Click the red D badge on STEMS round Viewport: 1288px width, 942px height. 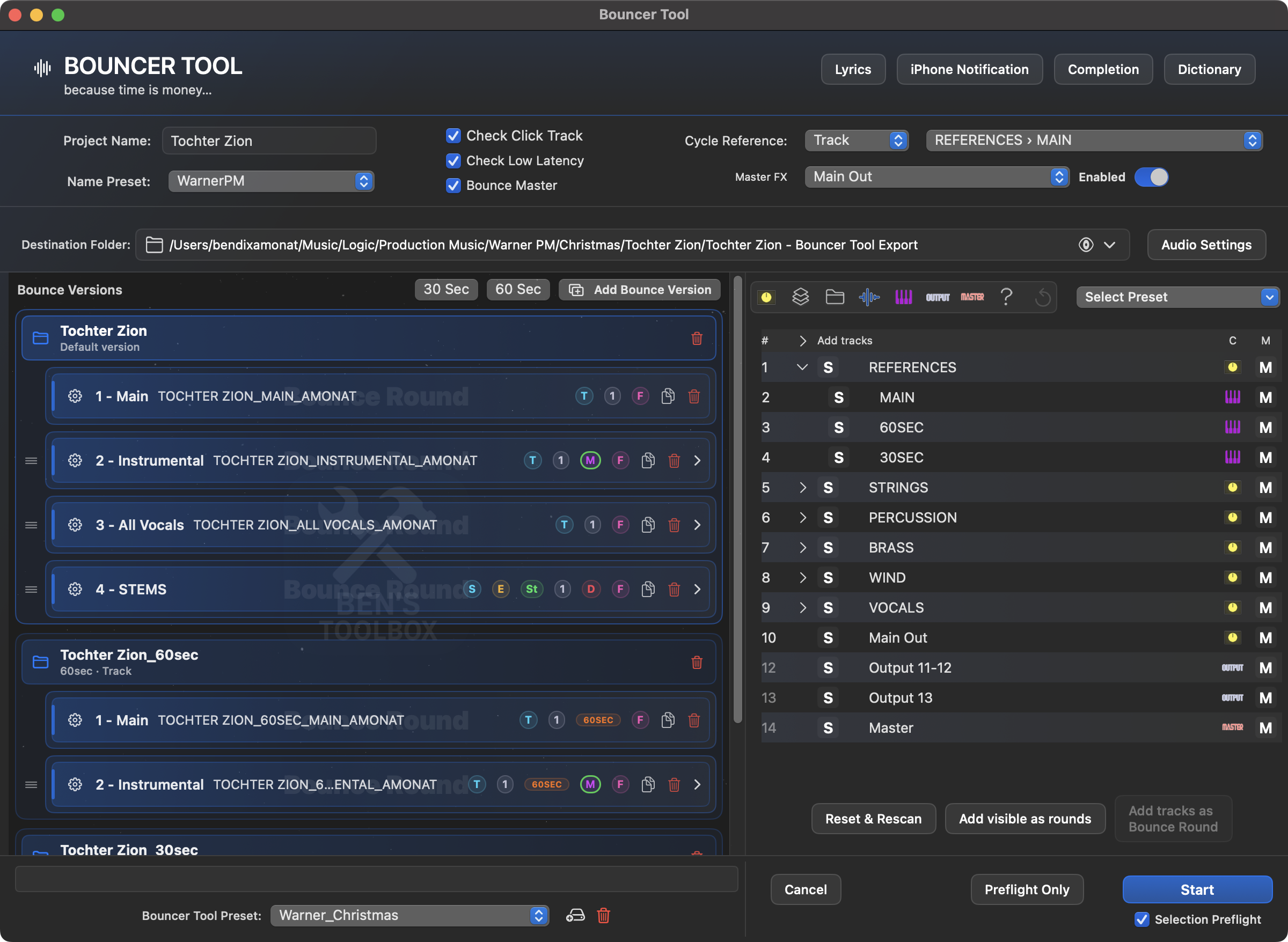coord(590,589)
